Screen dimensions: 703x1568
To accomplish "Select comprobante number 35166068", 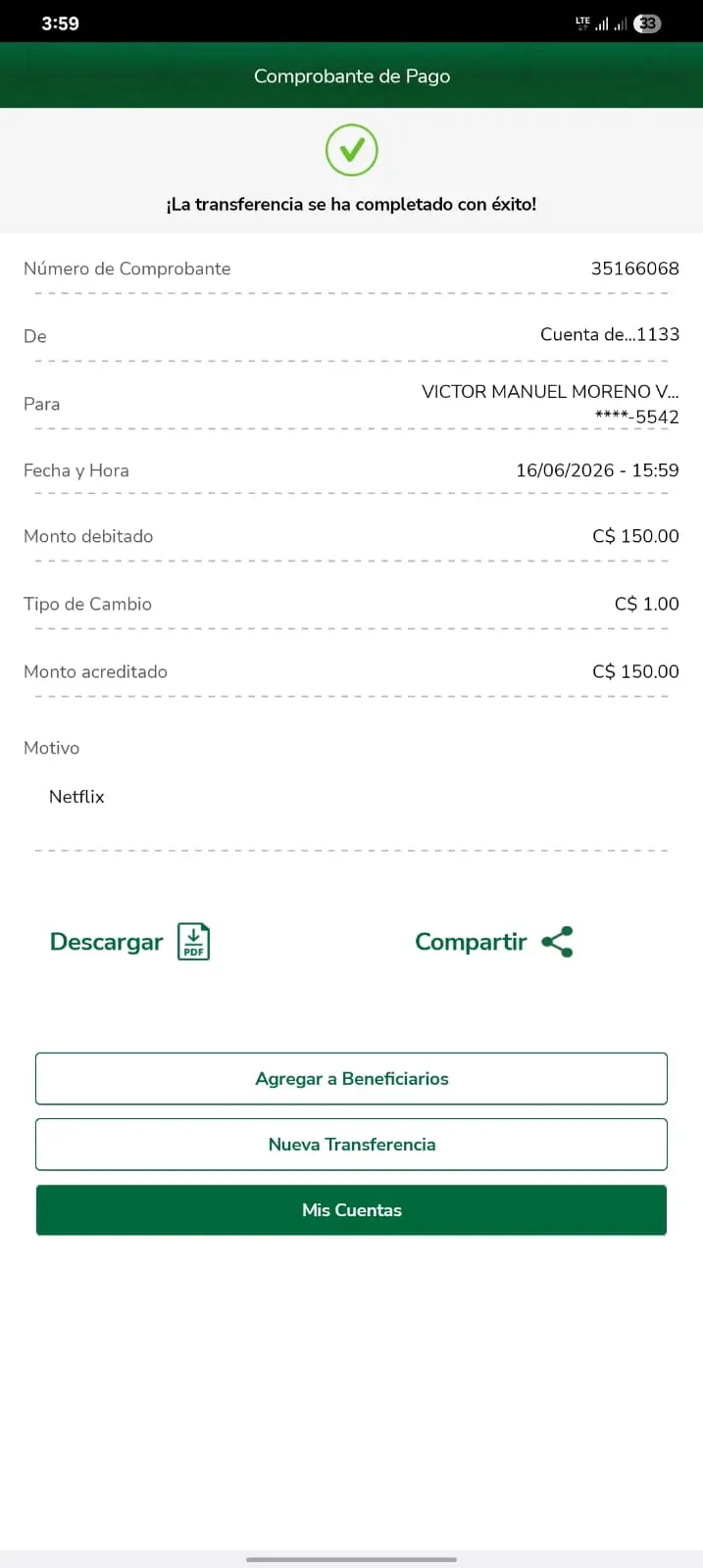I will pos(634,269).
